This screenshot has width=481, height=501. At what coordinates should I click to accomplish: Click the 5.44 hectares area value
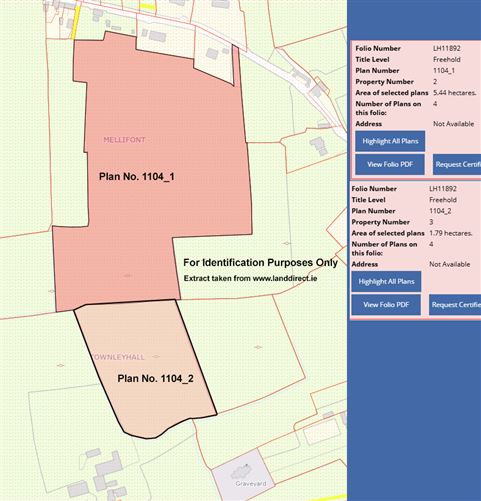[x=455, y=93]
